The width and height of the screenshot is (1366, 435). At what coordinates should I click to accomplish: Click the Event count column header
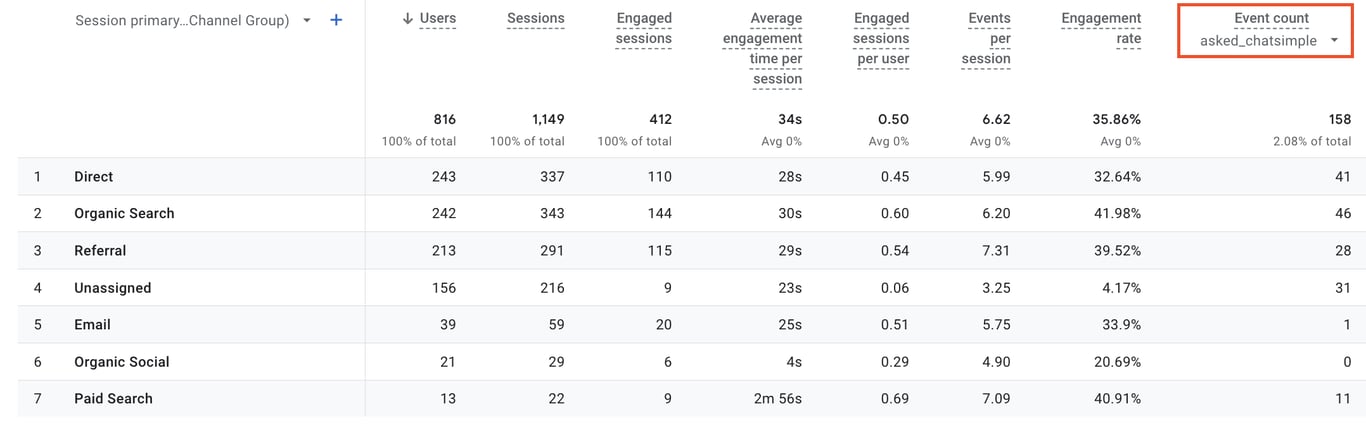pyautogui.click(x=1271, y=19)
